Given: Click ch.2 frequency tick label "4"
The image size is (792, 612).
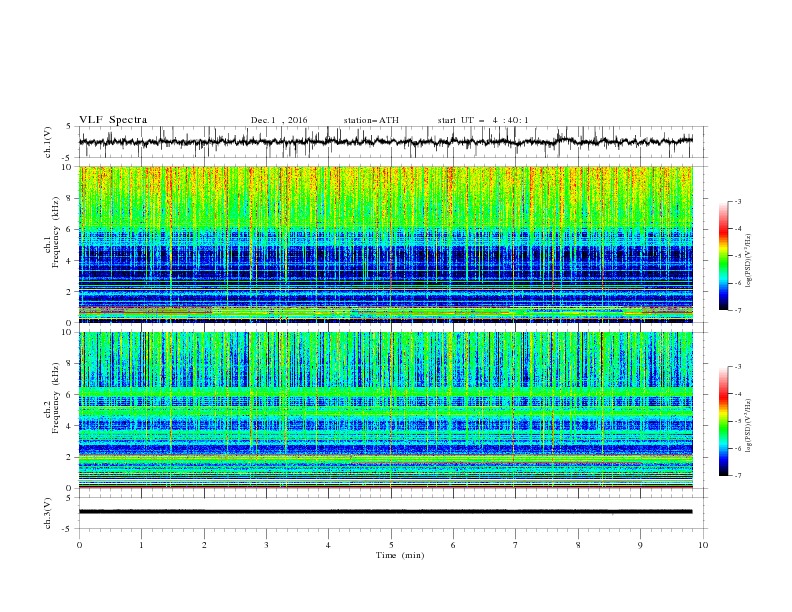Looking at the screenshot, I should (x=69, y=426).
